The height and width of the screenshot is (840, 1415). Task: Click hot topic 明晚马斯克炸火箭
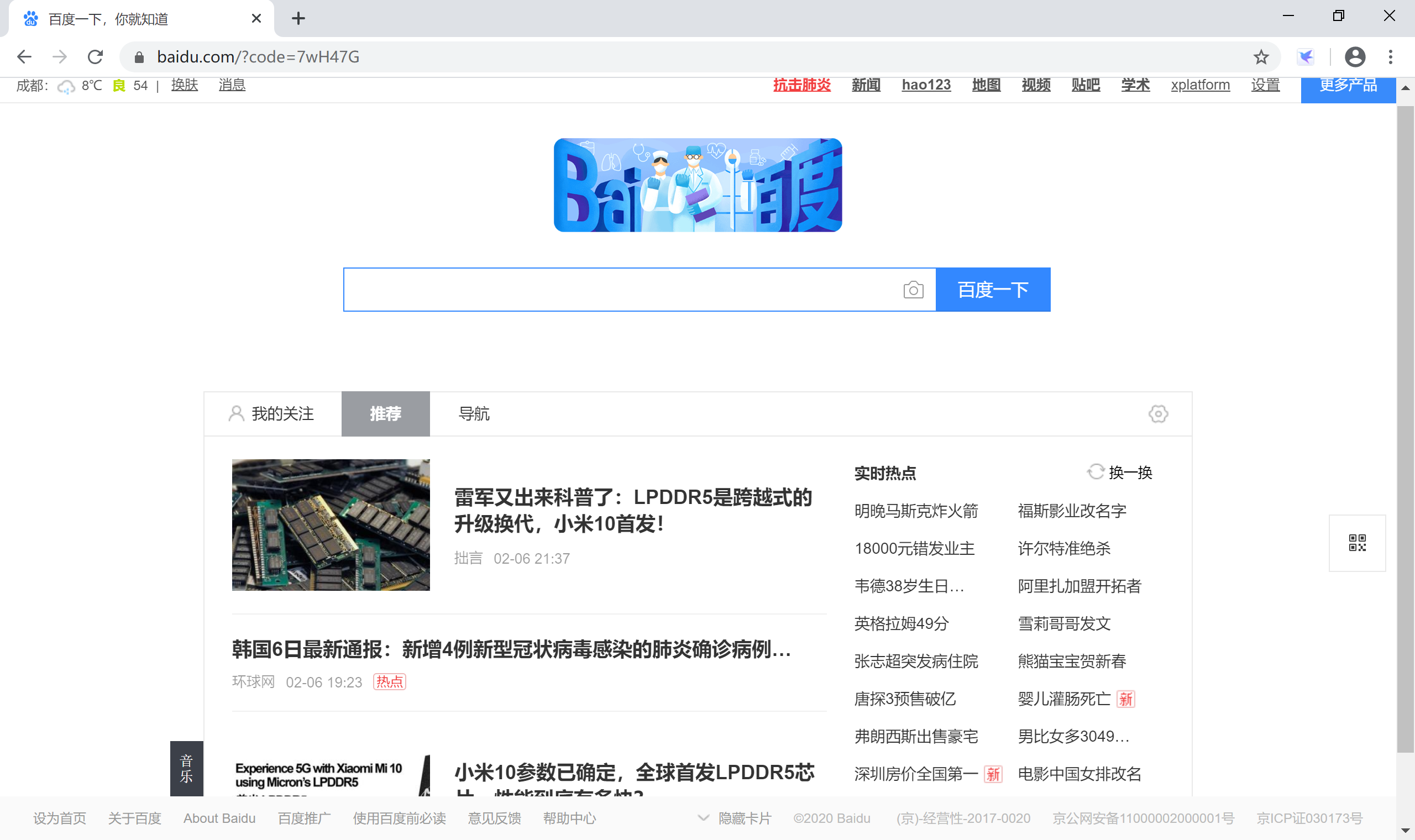[x=916, y=511]
